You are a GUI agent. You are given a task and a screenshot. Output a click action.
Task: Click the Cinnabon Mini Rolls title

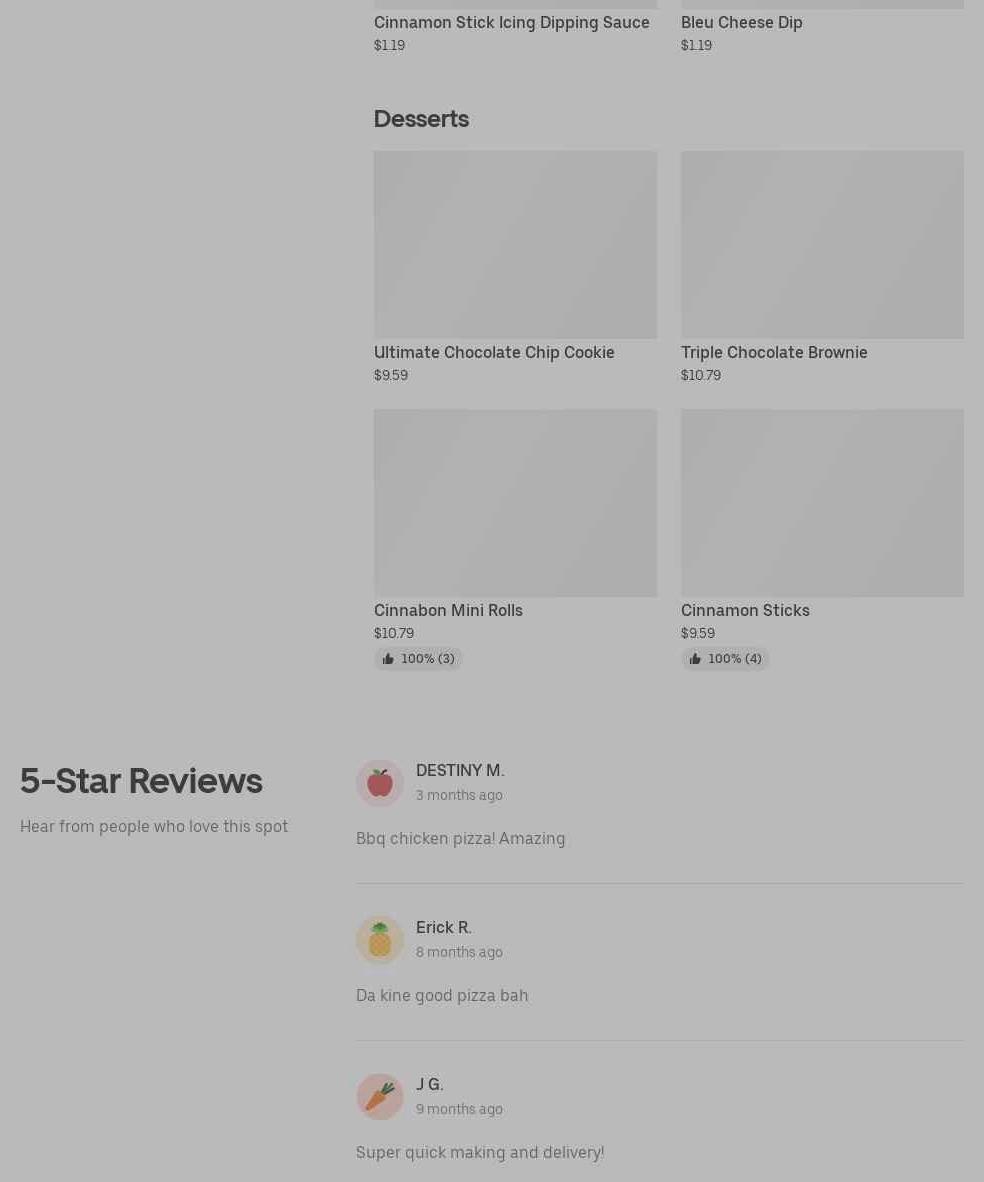(448, 610)
